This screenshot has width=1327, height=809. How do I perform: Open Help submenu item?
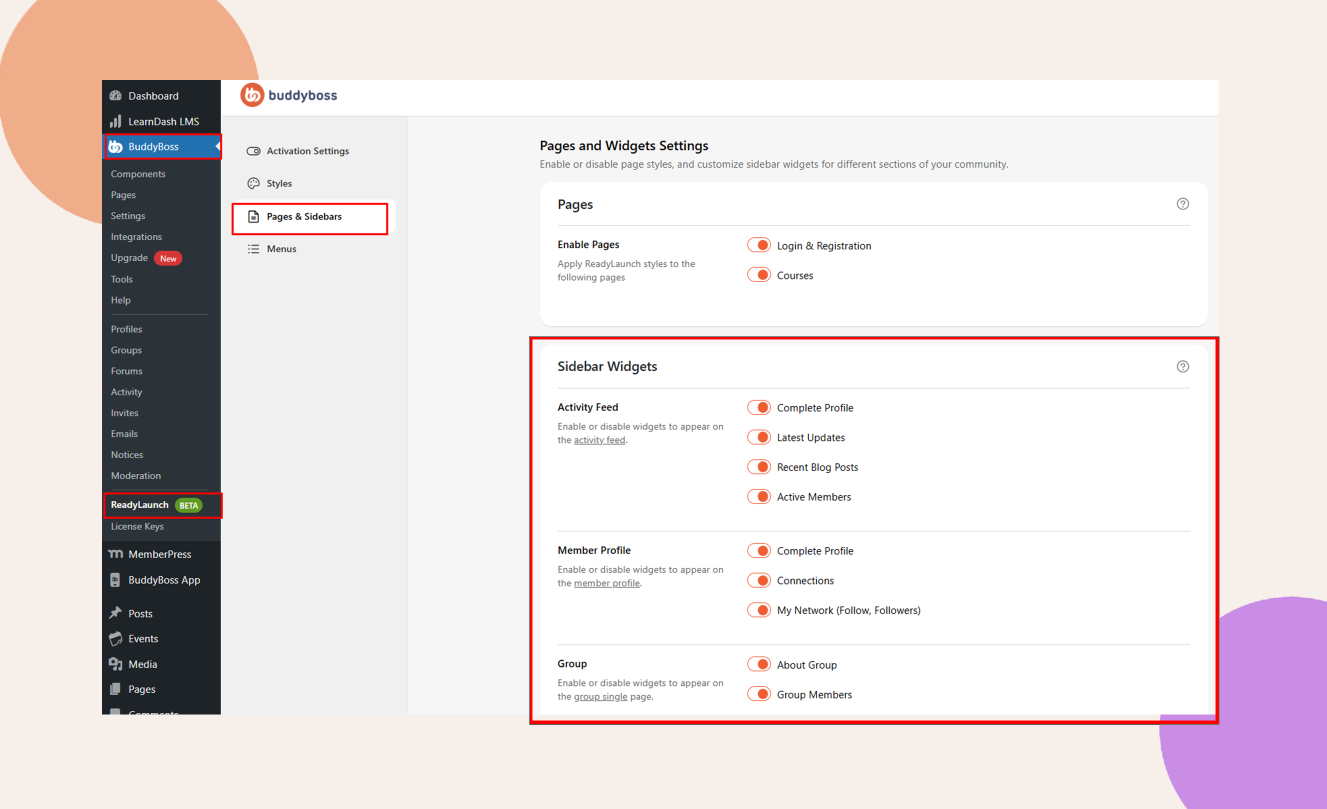(120, 300)
